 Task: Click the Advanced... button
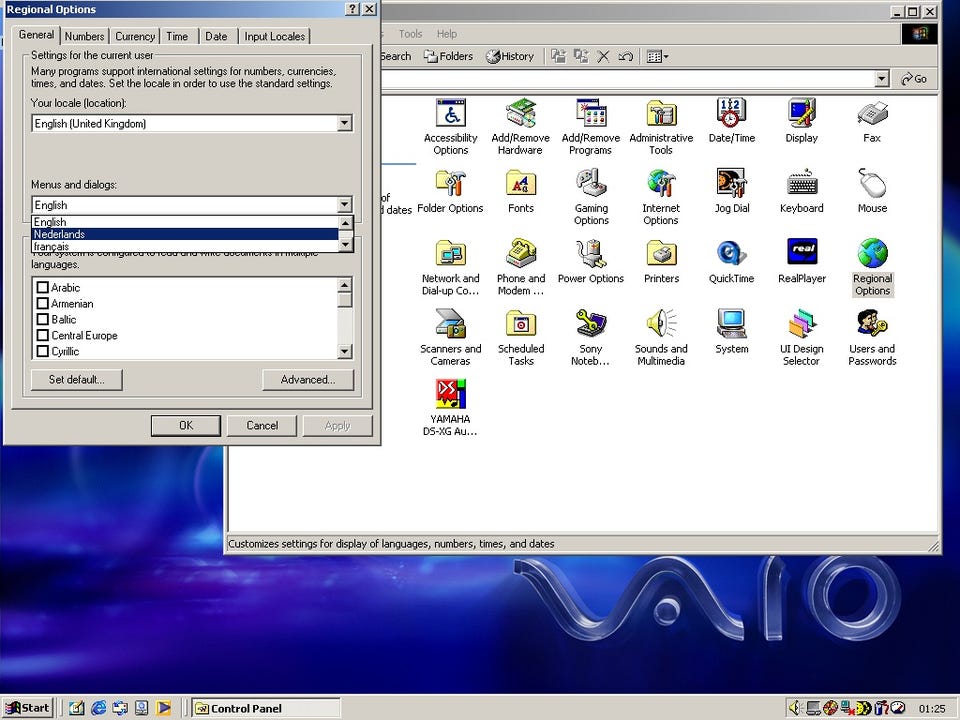click(308, 380)
